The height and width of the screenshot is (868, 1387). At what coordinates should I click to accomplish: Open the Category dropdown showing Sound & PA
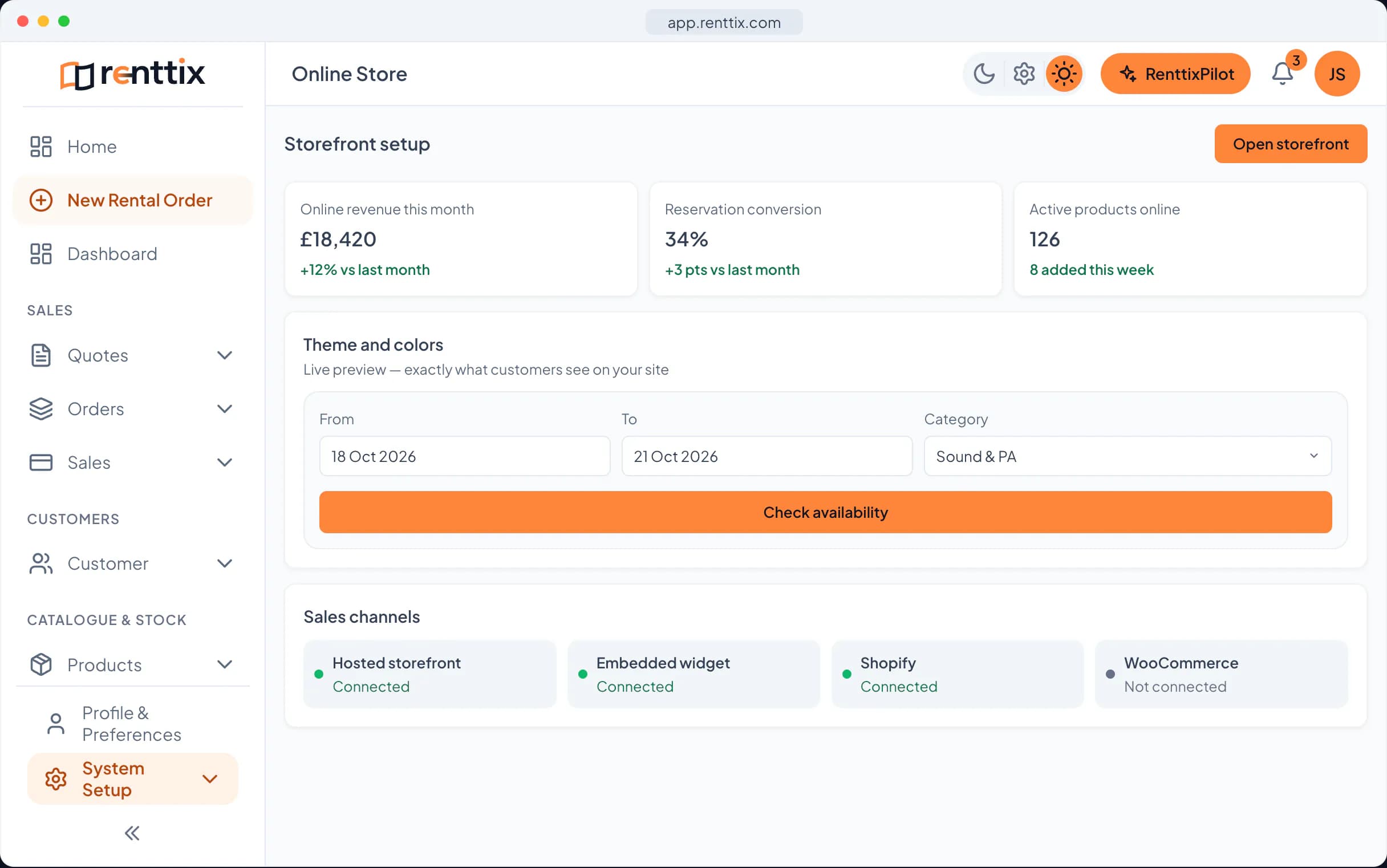pos(1128,456)
